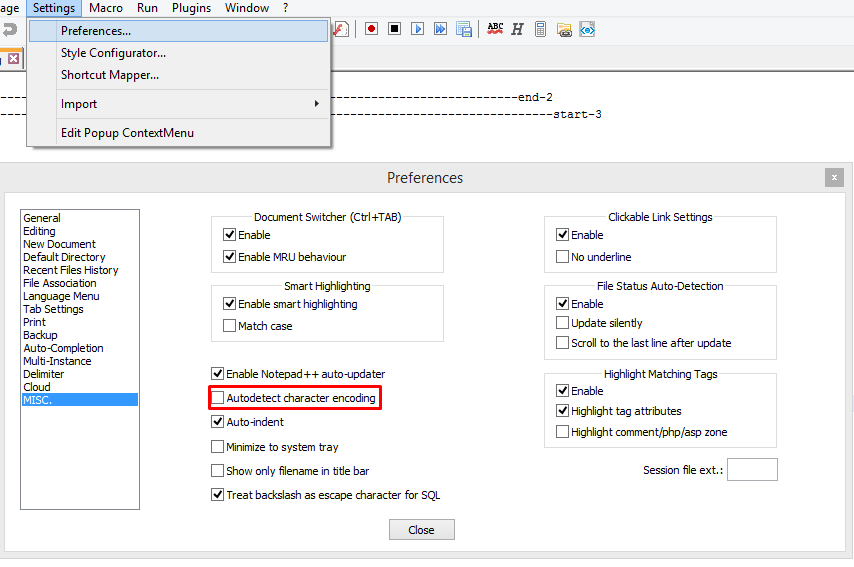The height and width of the screenshot is (567, 854).
Task: Choose Edit Popup ContextMenu entry
Action: point(179,133)
